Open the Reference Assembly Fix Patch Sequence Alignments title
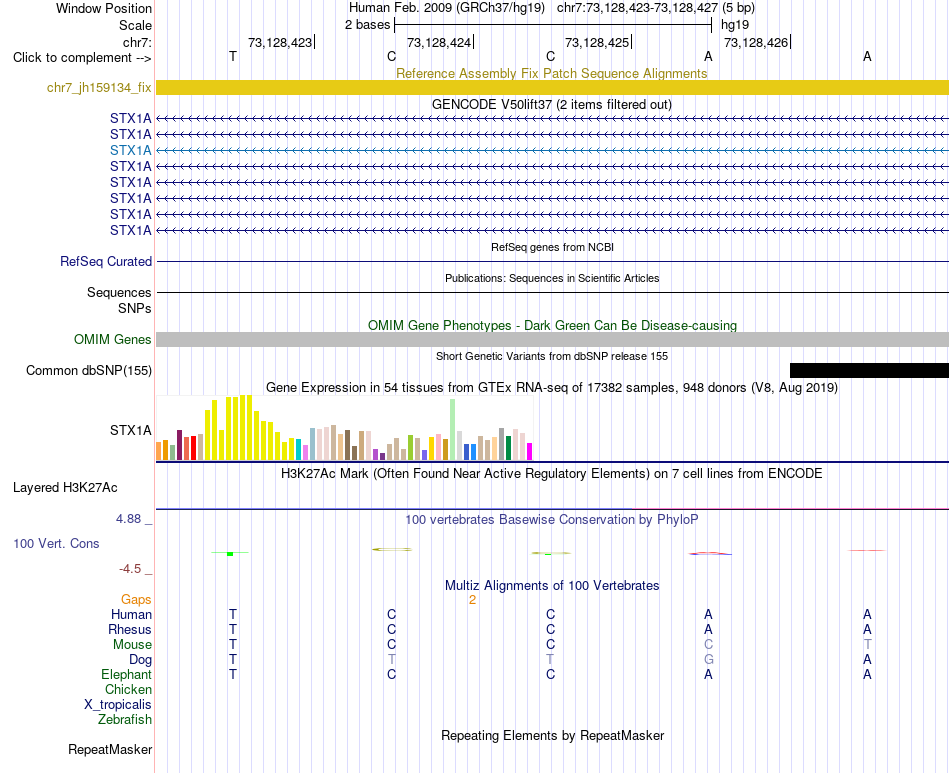This screenshot has height=773, width=950. point(551,73)
